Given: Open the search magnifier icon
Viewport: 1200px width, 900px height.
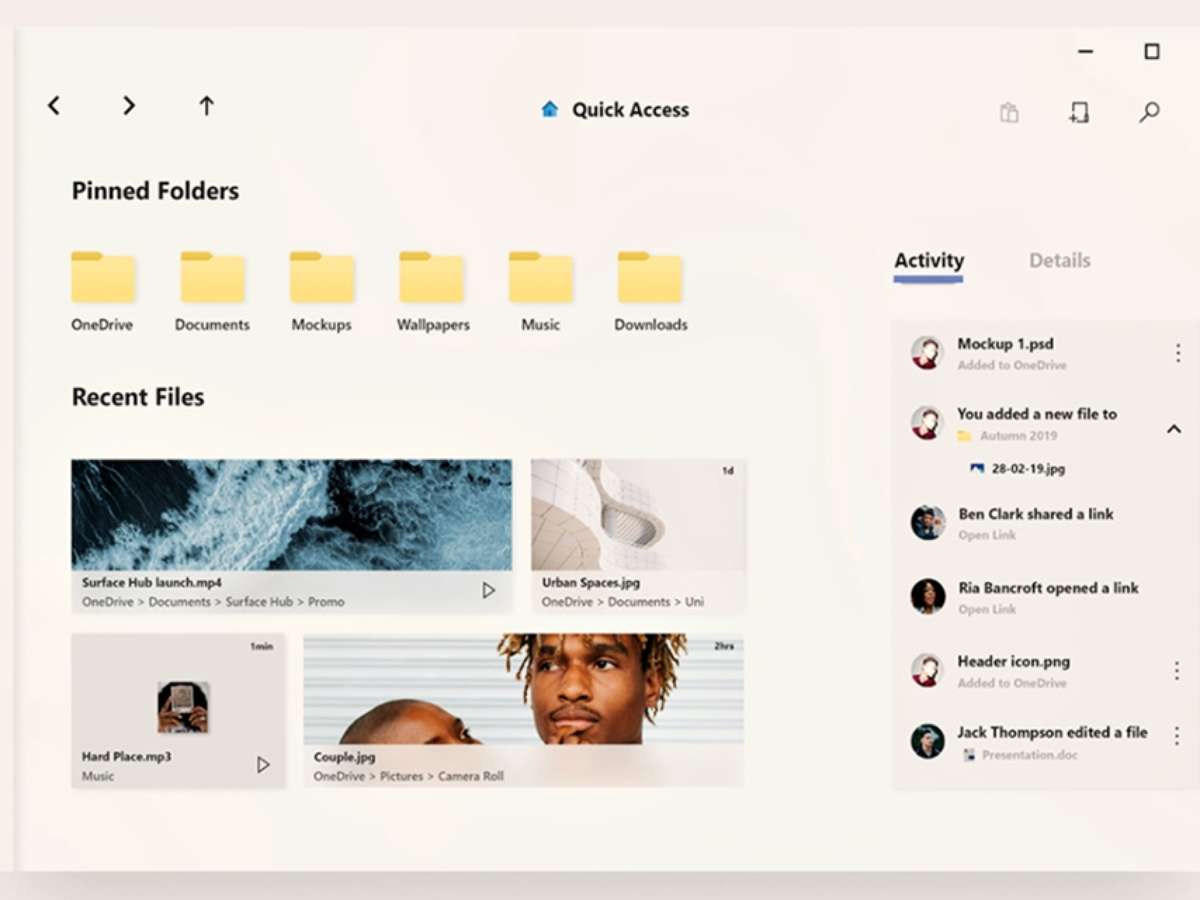Looking at the screenshot, I should pyautogui.click(x=1149, y=112).
